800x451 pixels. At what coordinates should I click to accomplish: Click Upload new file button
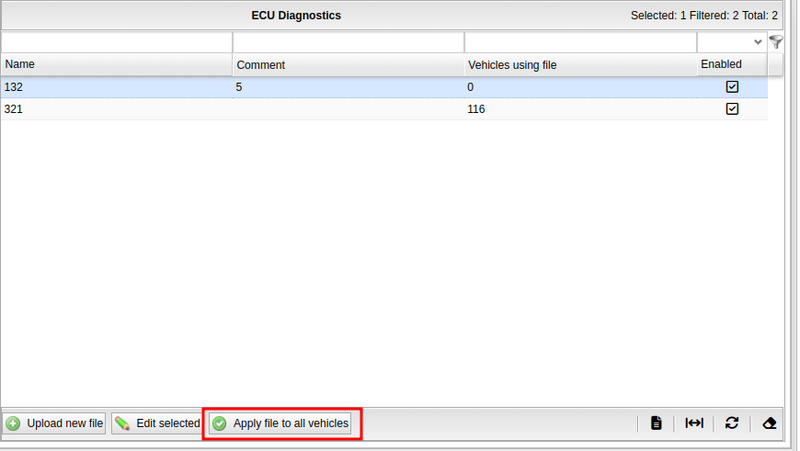point(54,424)
